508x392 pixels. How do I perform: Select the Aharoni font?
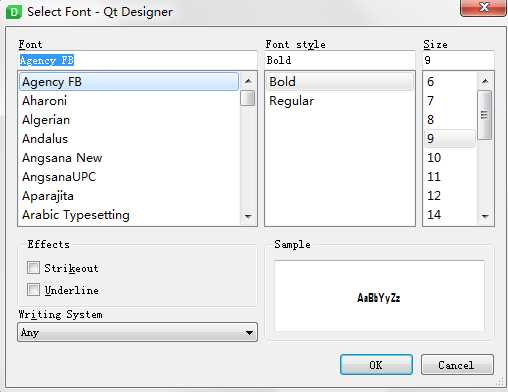129,101
